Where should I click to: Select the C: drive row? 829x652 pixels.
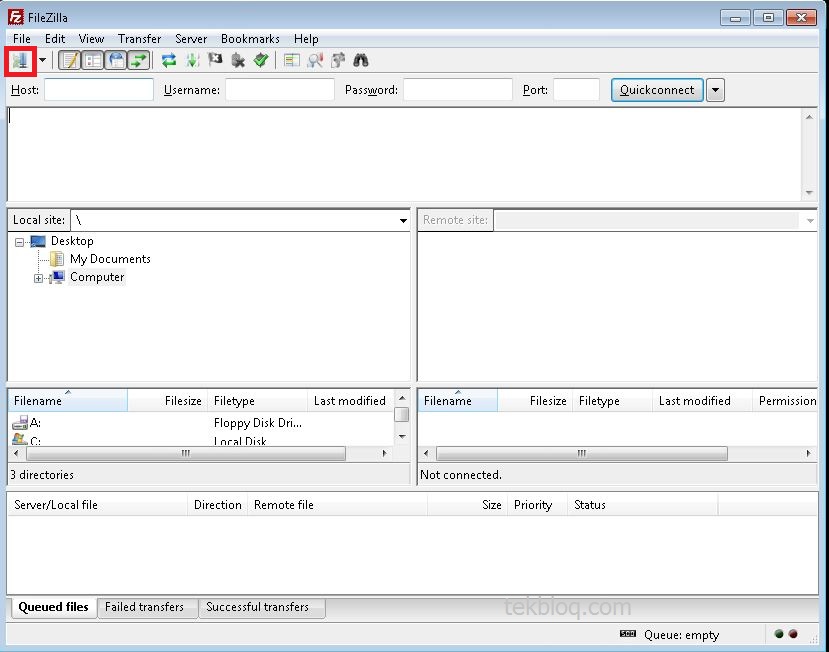point(201,440)
